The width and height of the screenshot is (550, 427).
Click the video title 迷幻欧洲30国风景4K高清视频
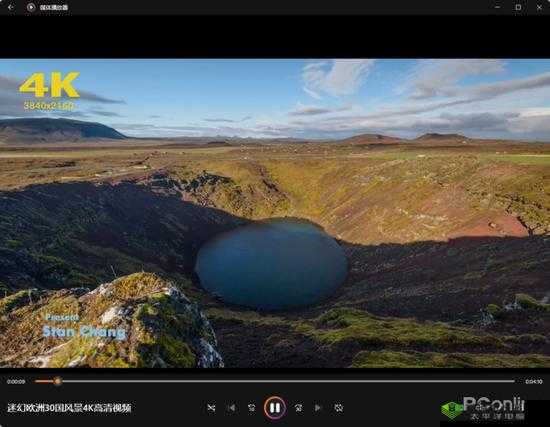(69, 408)
